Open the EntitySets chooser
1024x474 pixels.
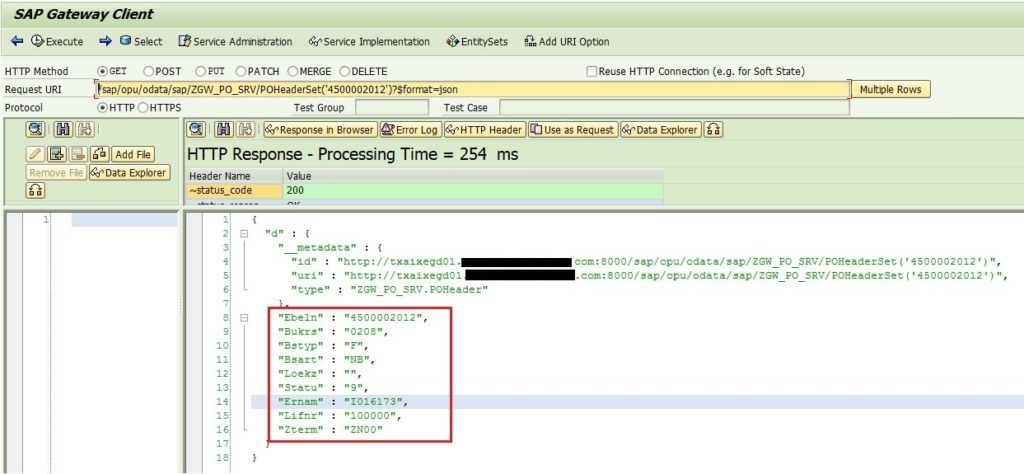477,41
